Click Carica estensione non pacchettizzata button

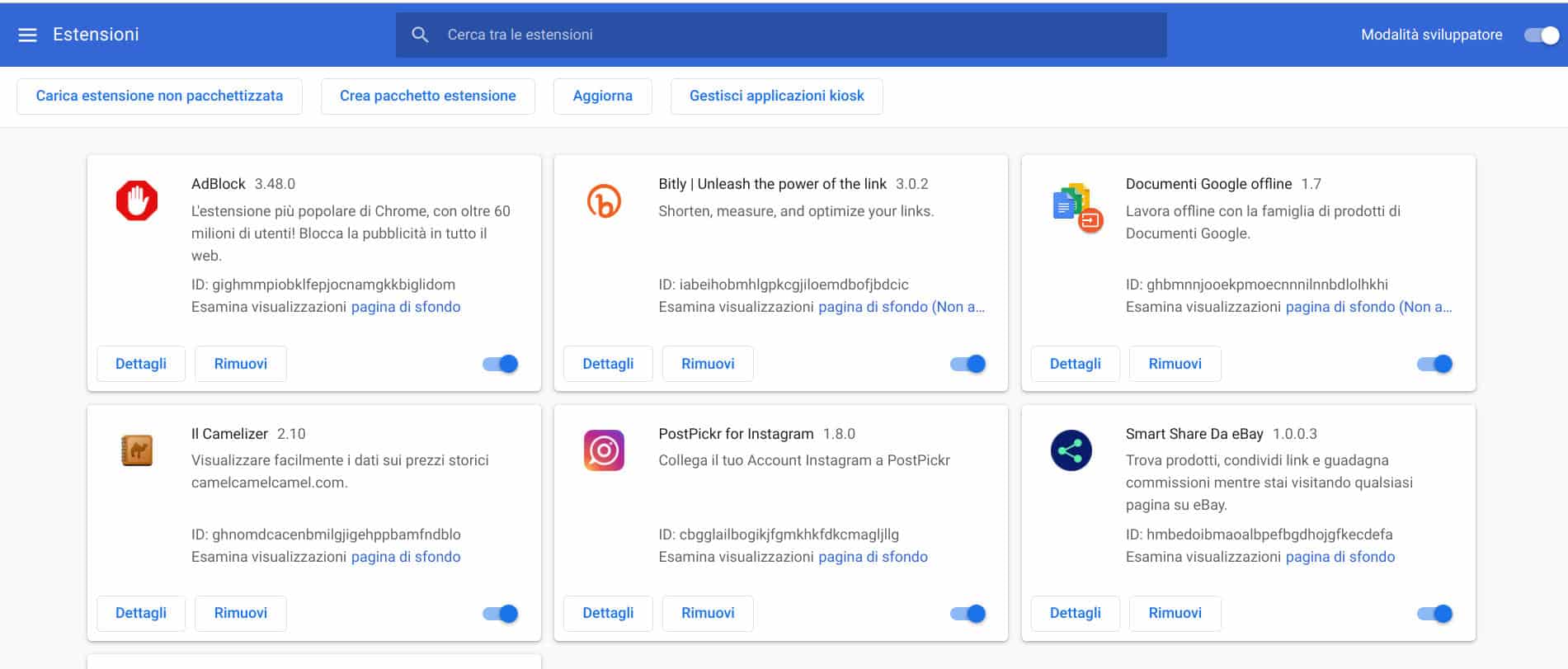pyautogui.click(x=159, y=96)
